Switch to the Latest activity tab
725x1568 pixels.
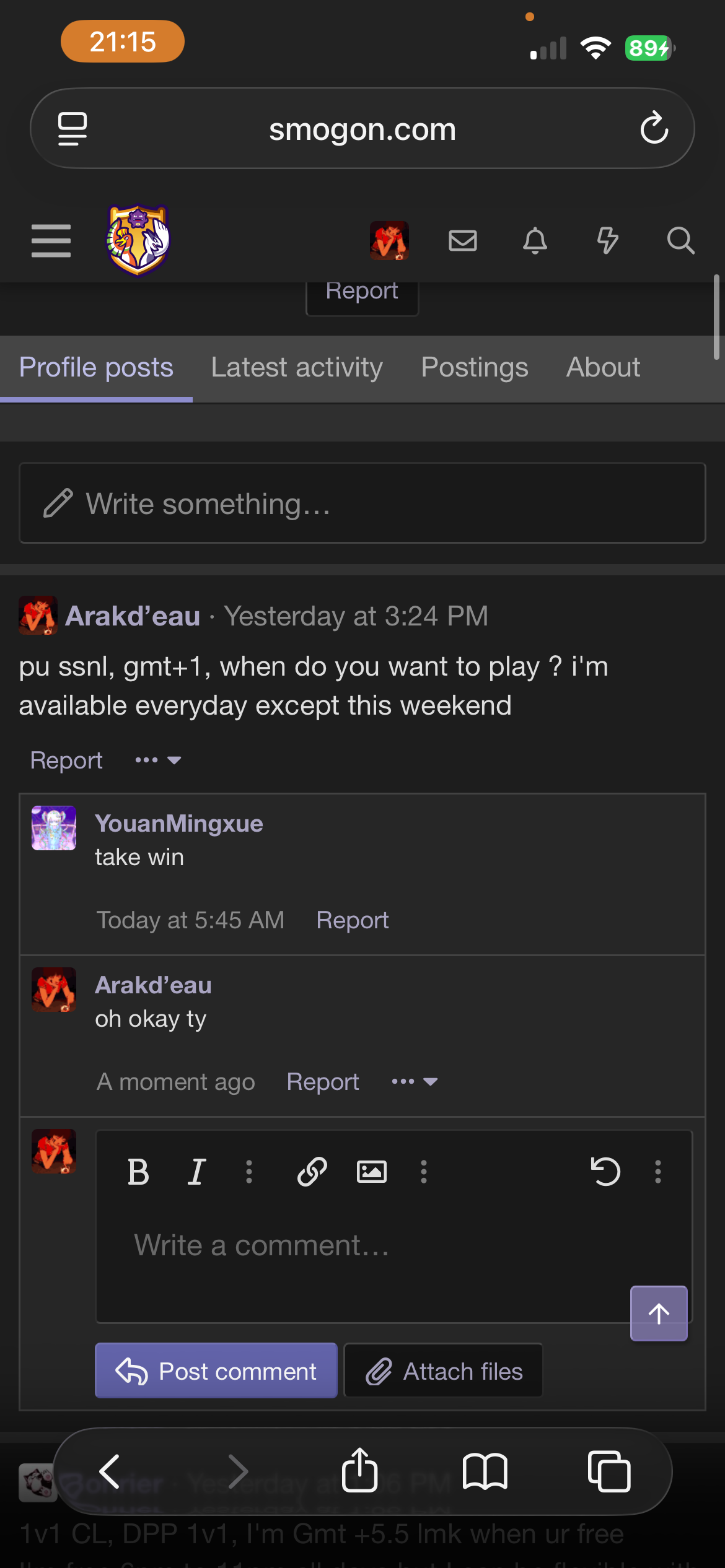coord(297,367)
